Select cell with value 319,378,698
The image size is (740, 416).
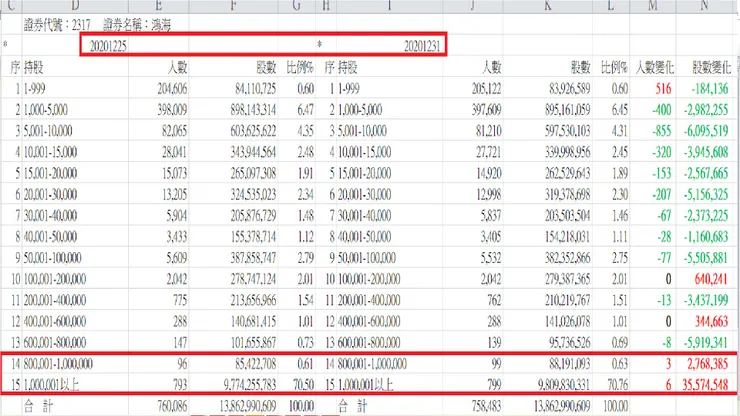tap(567, 195)
